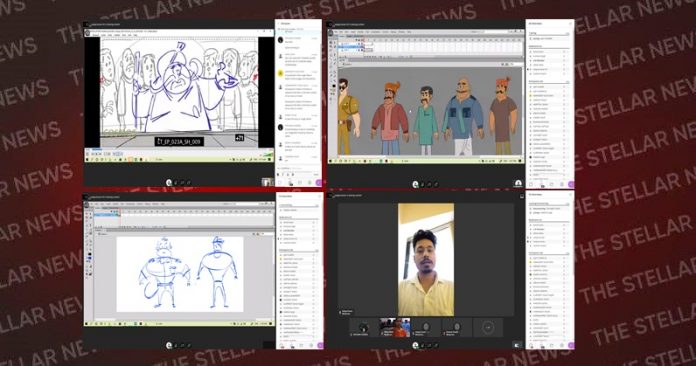This screenshot has width=696, height=366.
Task: Select the highlighted timeline layer in top-right window
Action: coord(351,46)
